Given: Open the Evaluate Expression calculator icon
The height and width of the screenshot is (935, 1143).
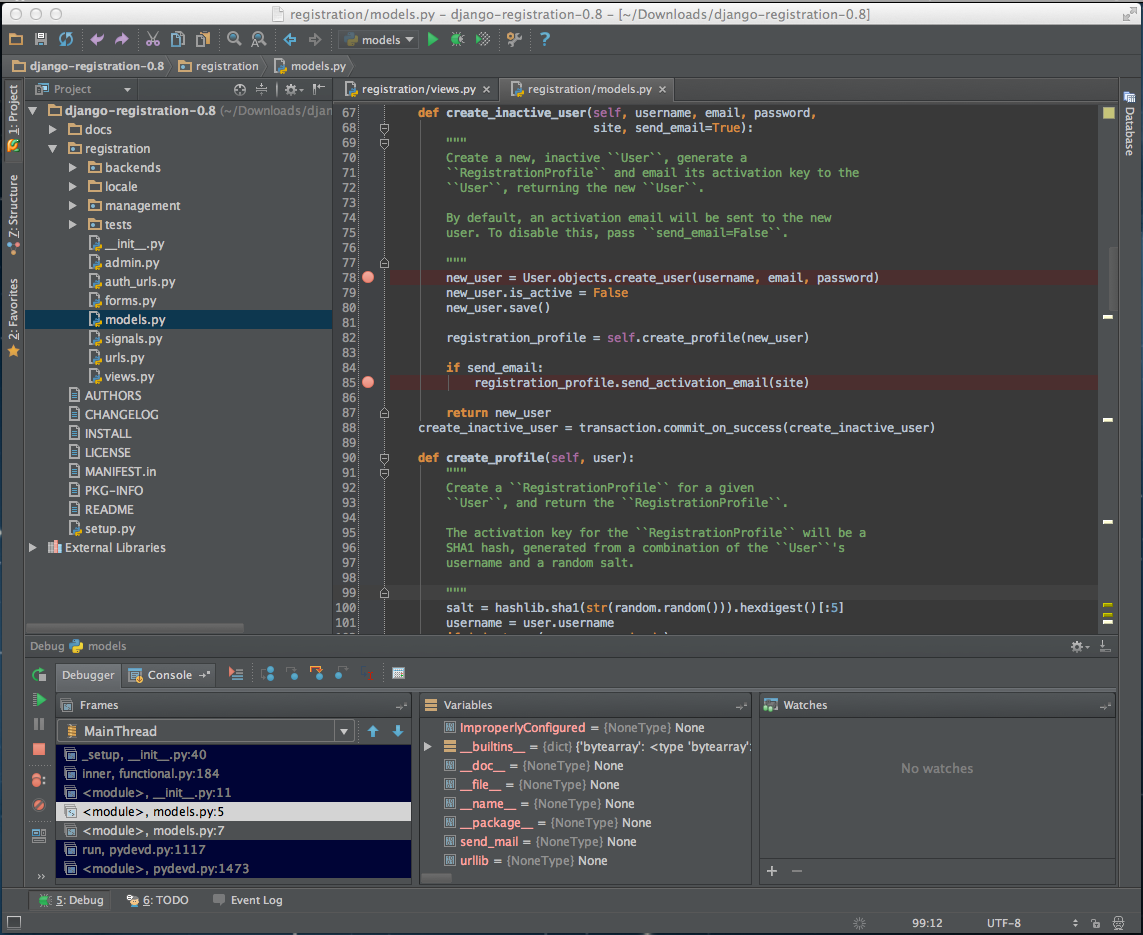Looking at the screenshot, I should coord(398,674).
